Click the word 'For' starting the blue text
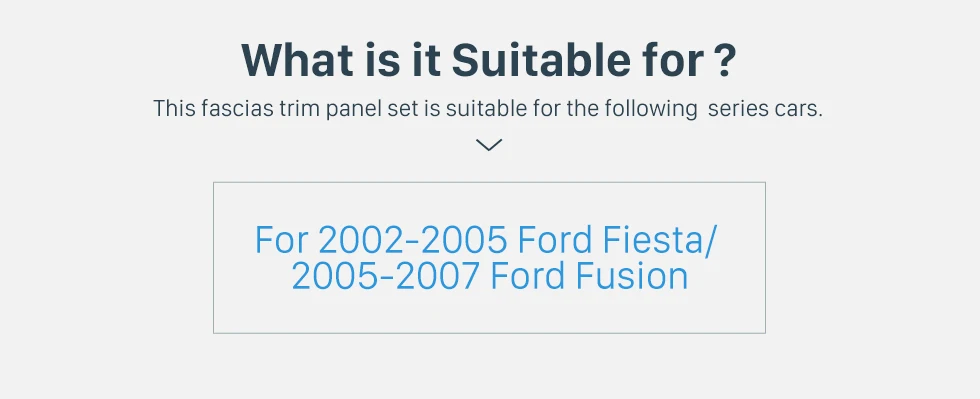 pos(281,240)
